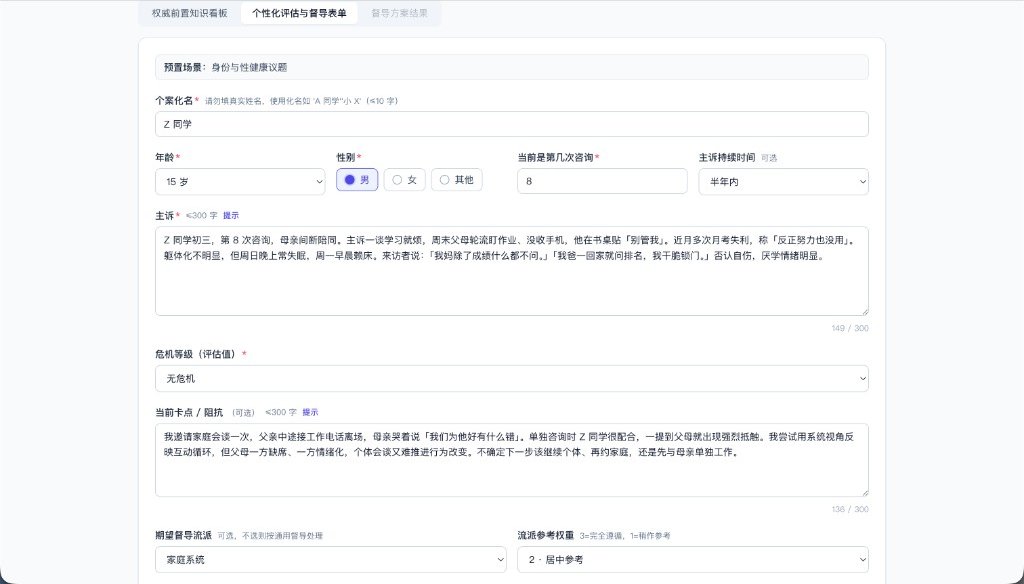Open 期望督导流派 dropdown showing 家庭系统
This screenshot has width=1024, height=584.
(x=330, y=560)
